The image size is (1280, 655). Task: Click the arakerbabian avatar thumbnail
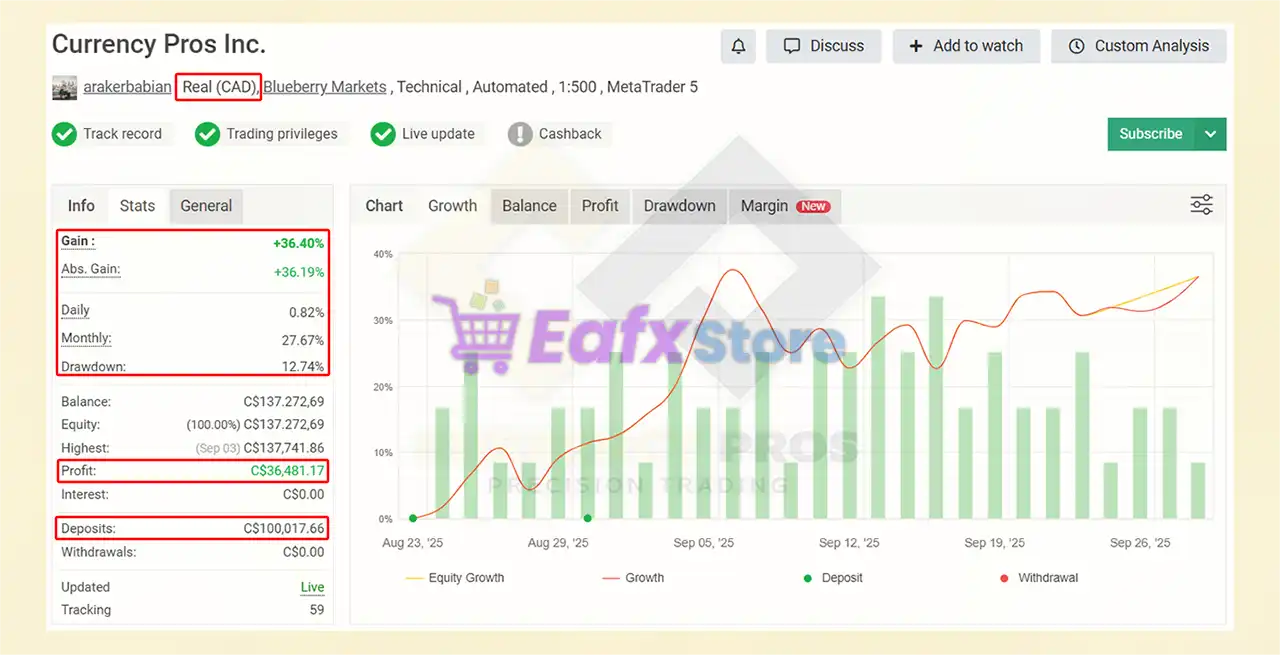tap(64, 88)
